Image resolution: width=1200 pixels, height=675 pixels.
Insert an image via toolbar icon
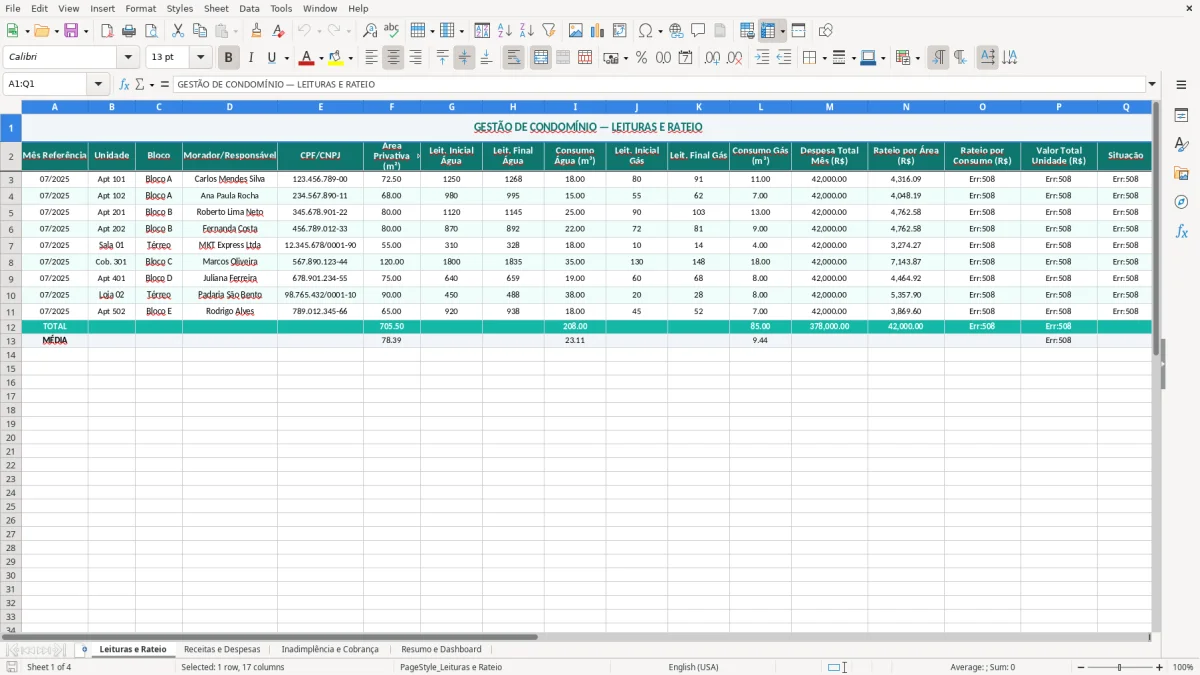pyautogui.click(x=576, y=31)
